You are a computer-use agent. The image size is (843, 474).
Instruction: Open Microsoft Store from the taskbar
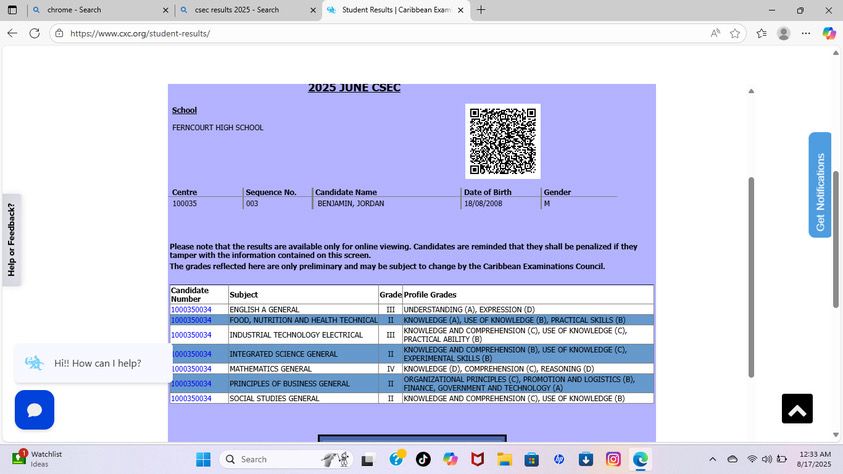[x=532, y=459]
